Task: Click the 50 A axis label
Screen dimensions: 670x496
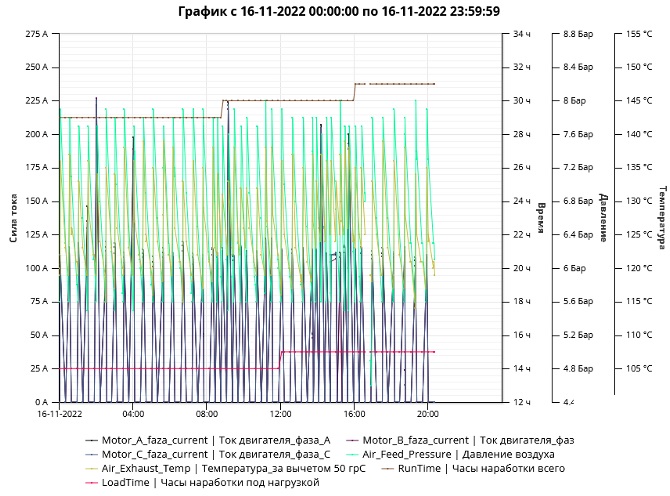Action: tap(38, 335)
